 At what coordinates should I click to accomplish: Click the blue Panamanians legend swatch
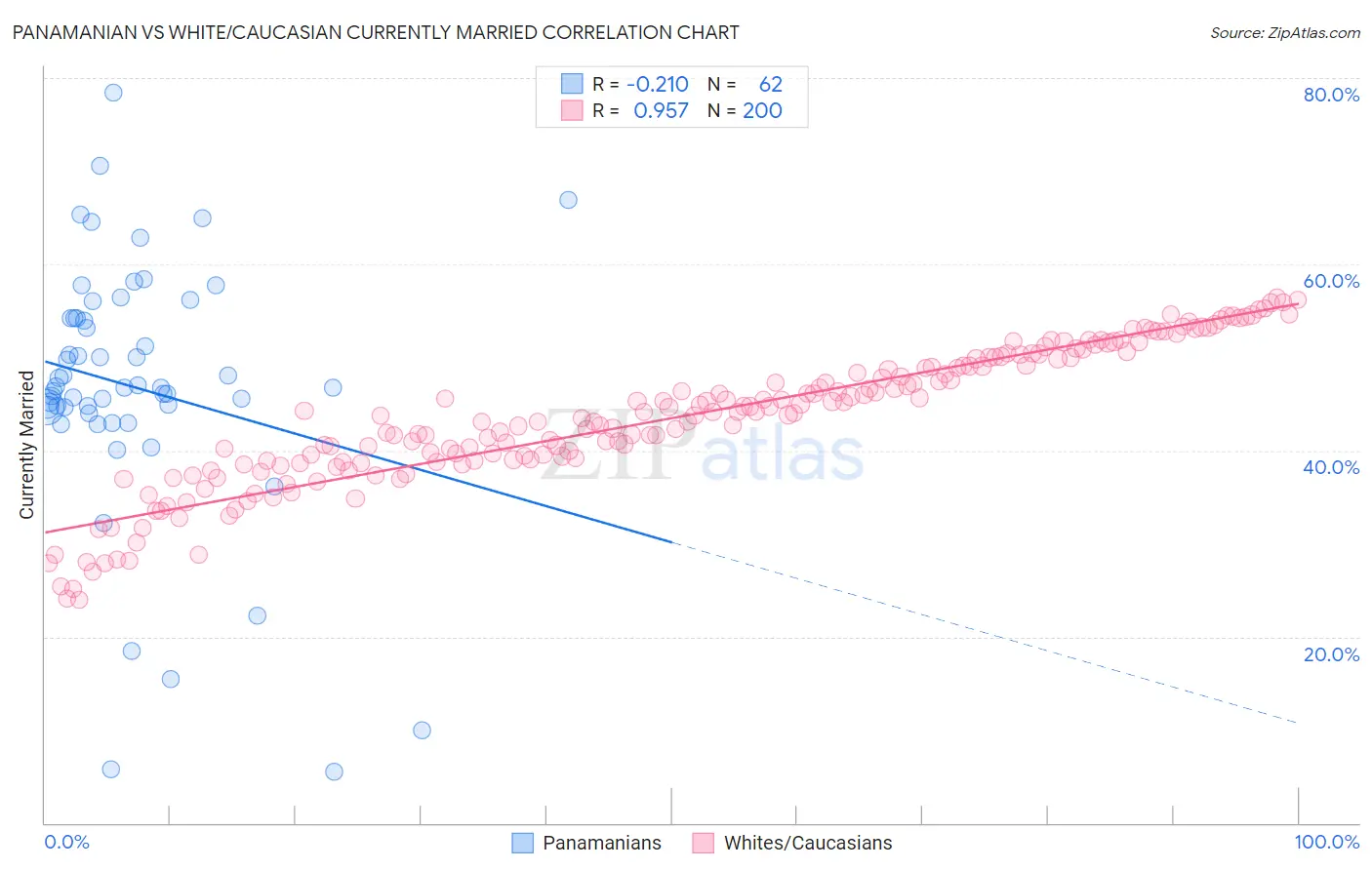(x=523, y=843)
